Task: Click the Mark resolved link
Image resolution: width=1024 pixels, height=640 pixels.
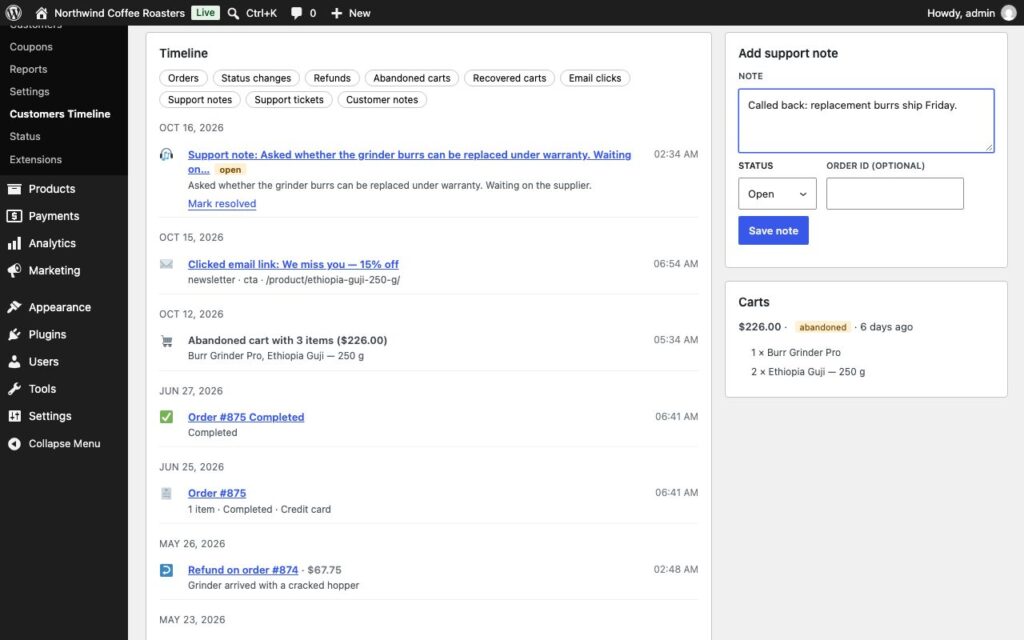Action: (x=222, y=204)
